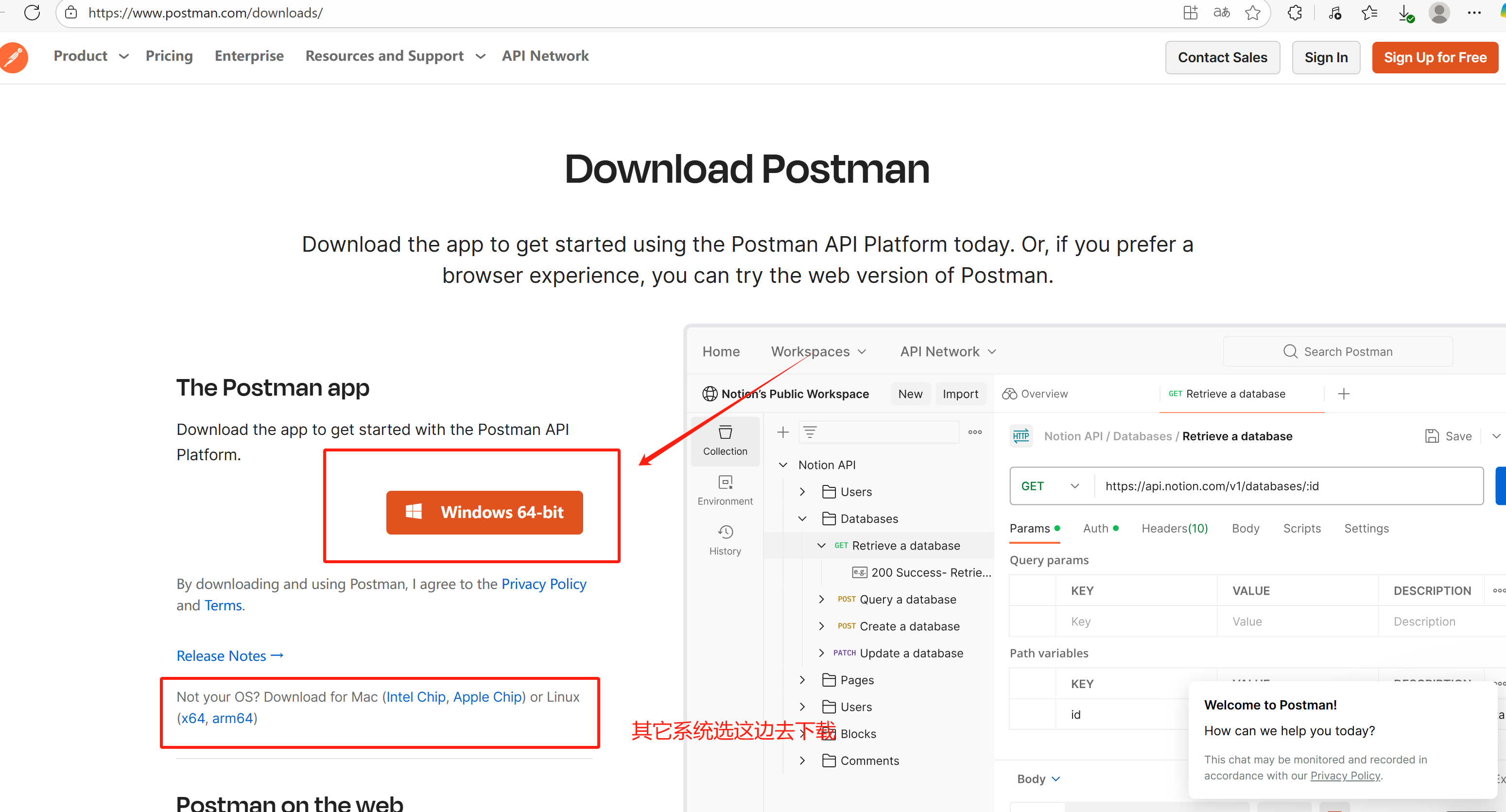
Task: Click the site lock icon in address bar
Action: (x=71, y=12)
